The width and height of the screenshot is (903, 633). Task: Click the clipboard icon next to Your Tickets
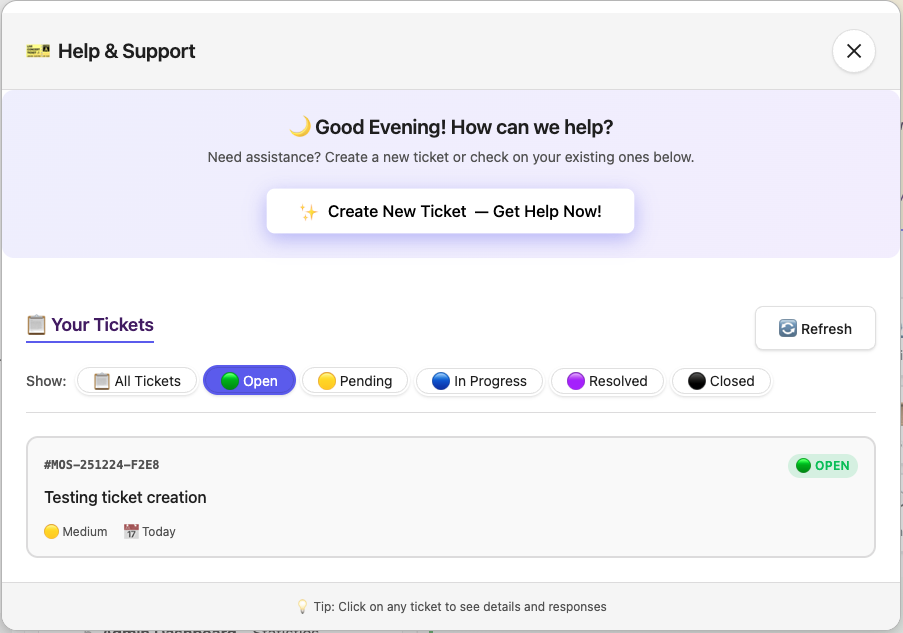point(36,324)
